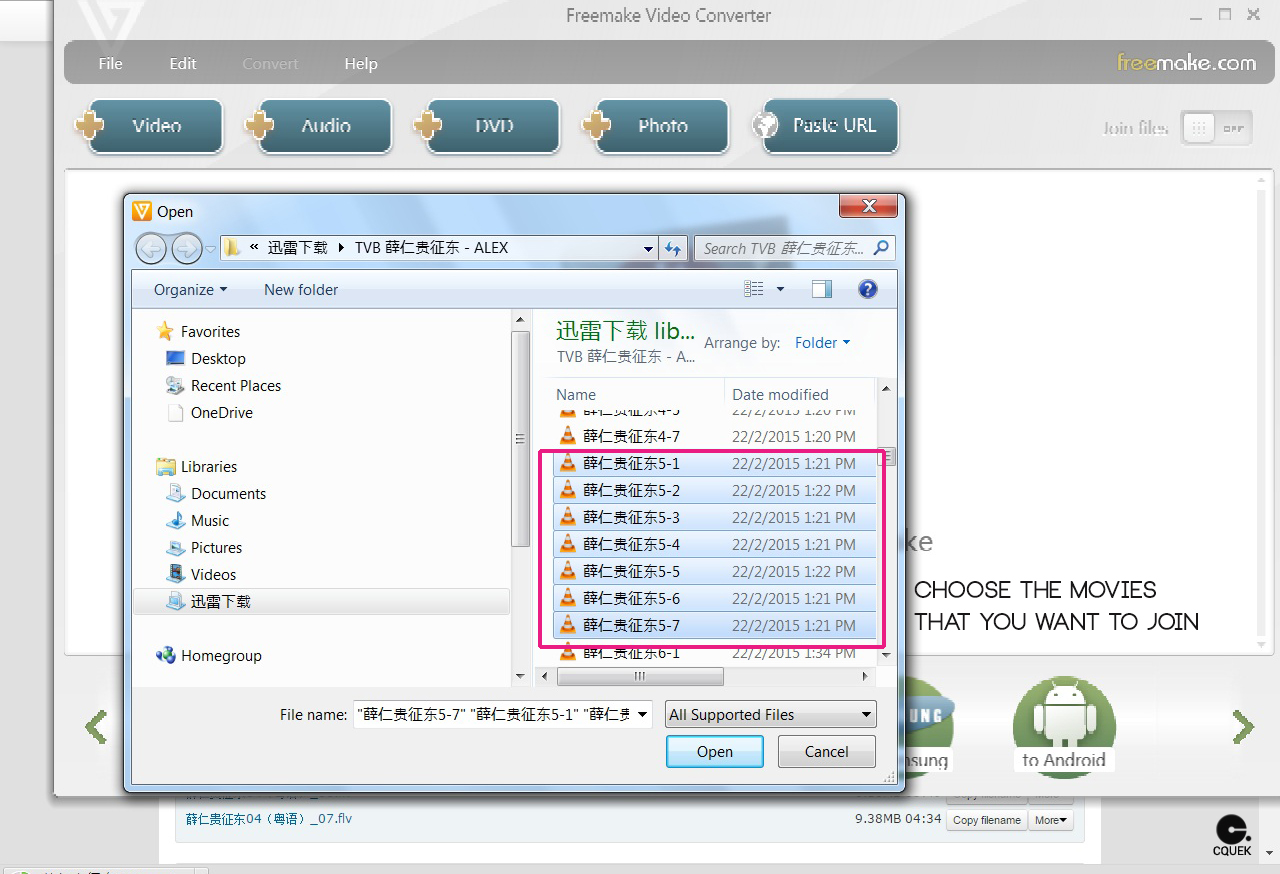Click the change view icon
The width and height of the screenshot is (1280, 874).
[754, 289]
